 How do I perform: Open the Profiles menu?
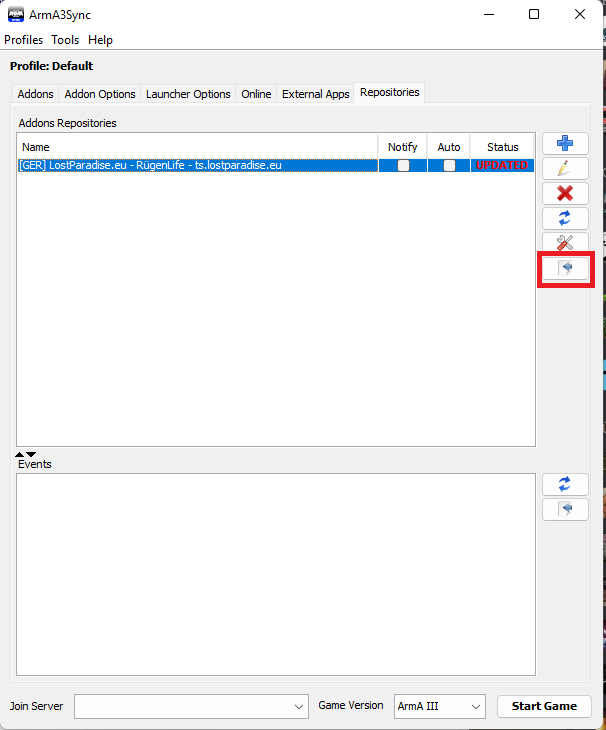pos(23,40)
